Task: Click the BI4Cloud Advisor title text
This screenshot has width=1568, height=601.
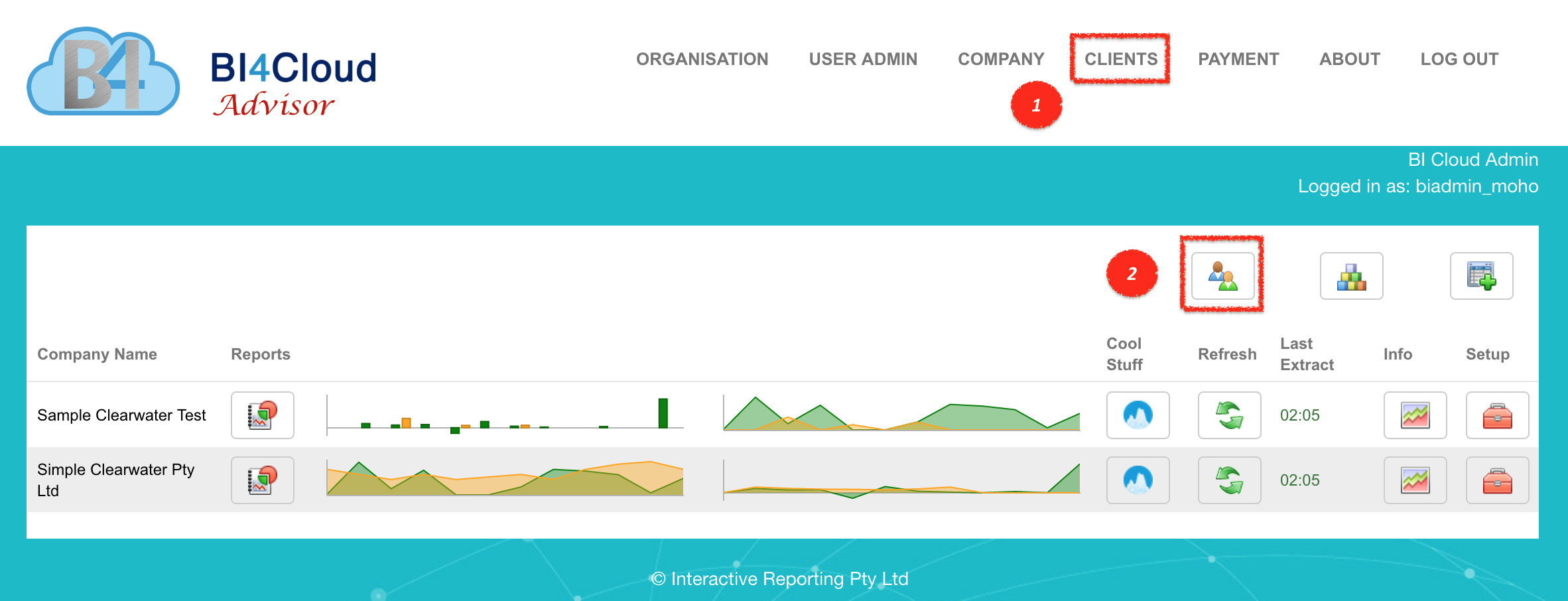Action: coord(293,84)
